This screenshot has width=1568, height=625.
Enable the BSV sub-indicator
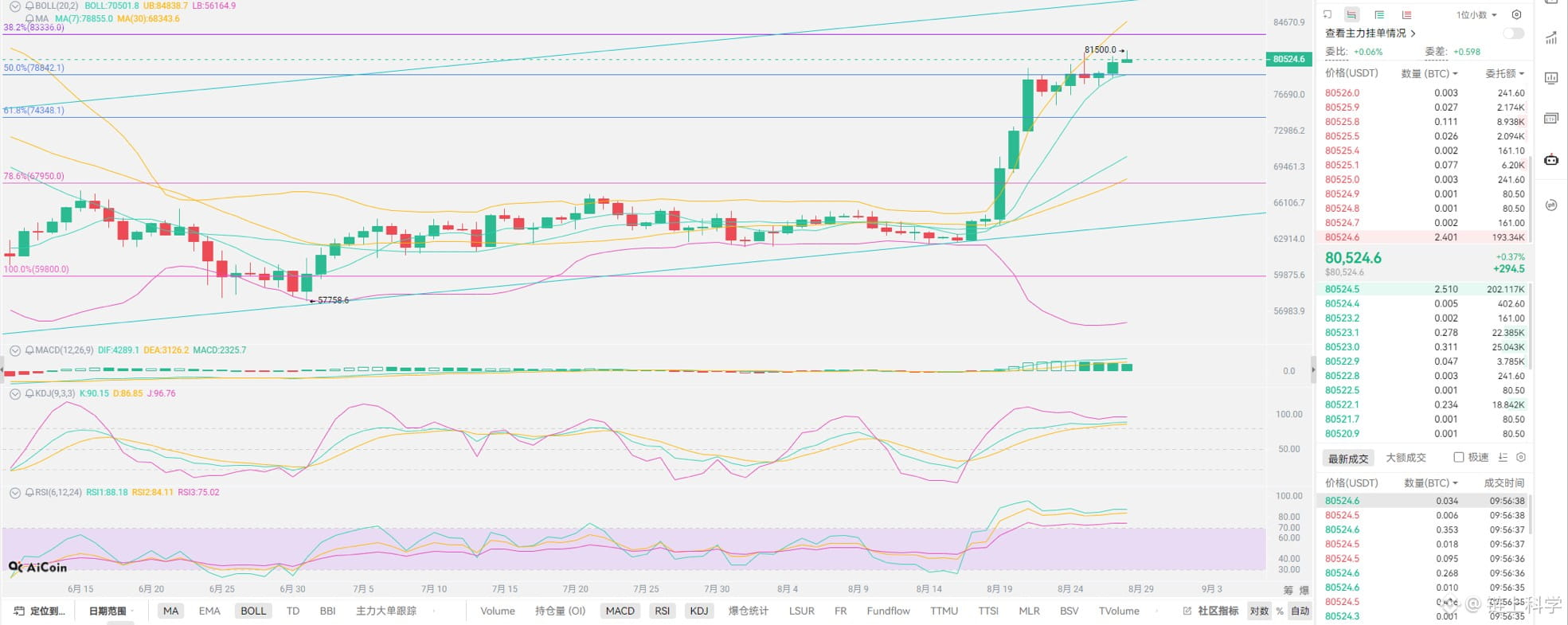tap(1069, 611)
